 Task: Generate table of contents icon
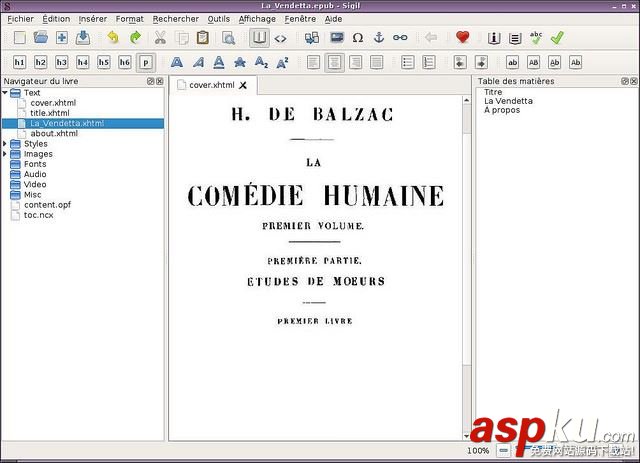tap(515, 38)
